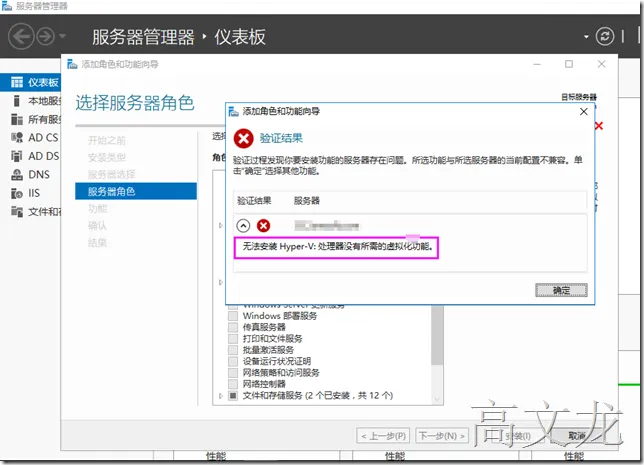Image resolution: width=644 pixels, height=465 pixels.
Task: Select the 确认 wizard step
Action: tap(97, 226)
